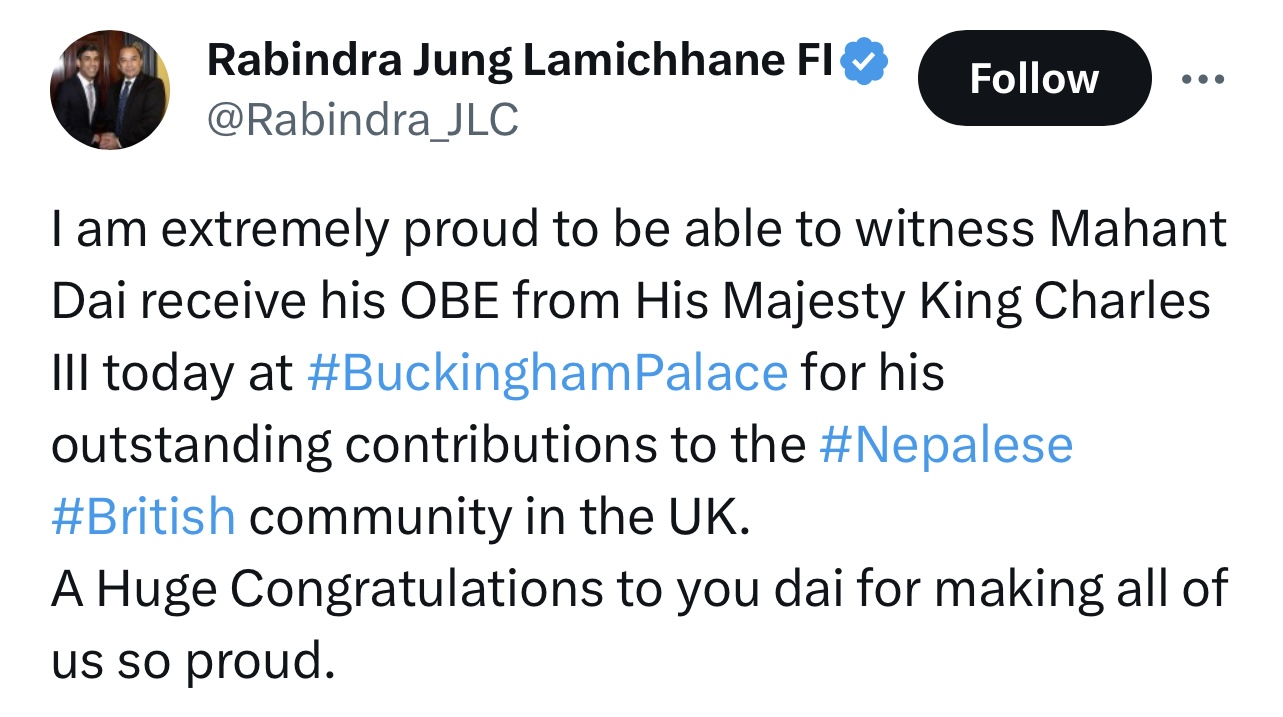Screen dimensions: 1283x717
Task: Click 'community in the UK.' text
Action: point(498,517)
